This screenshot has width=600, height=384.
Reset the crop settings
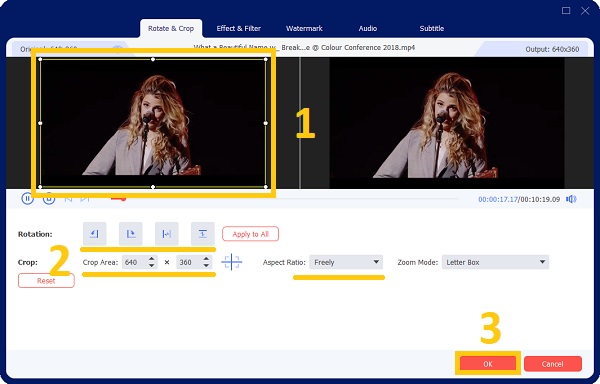[46, 281]
